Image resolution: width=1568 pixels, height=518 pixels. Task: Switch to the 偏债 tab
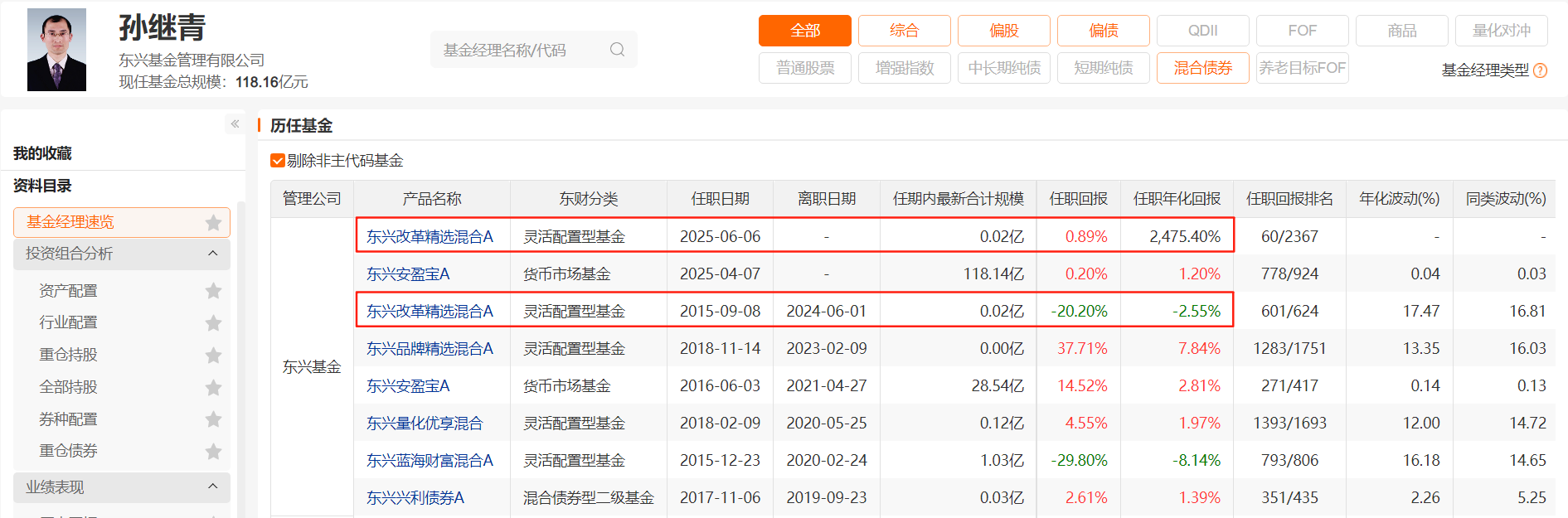tap(1103, 31)
